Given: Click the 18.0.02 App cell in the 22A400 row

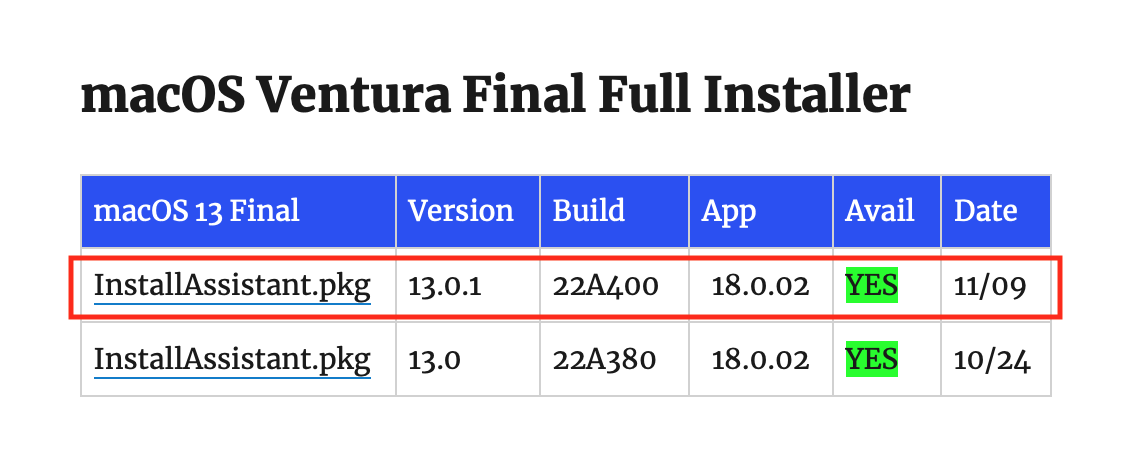Looking at the screenshot, I should tap(760, 287).
